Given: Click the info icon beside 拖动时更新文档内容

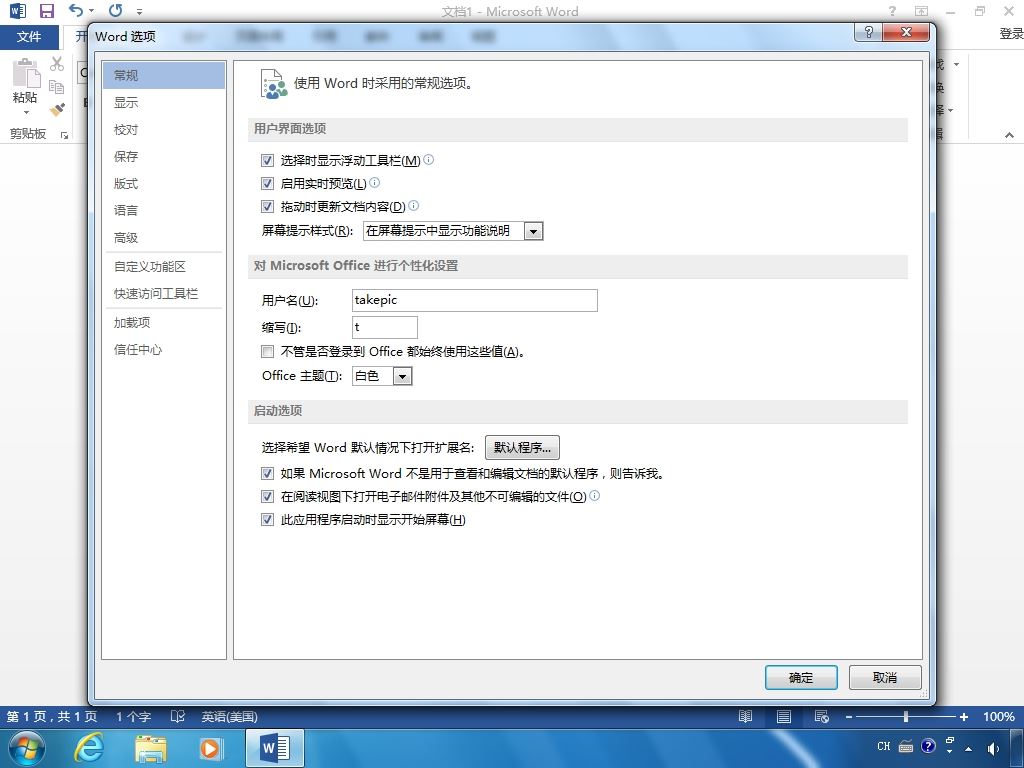Looking at the screenshot, I should 413,206.
